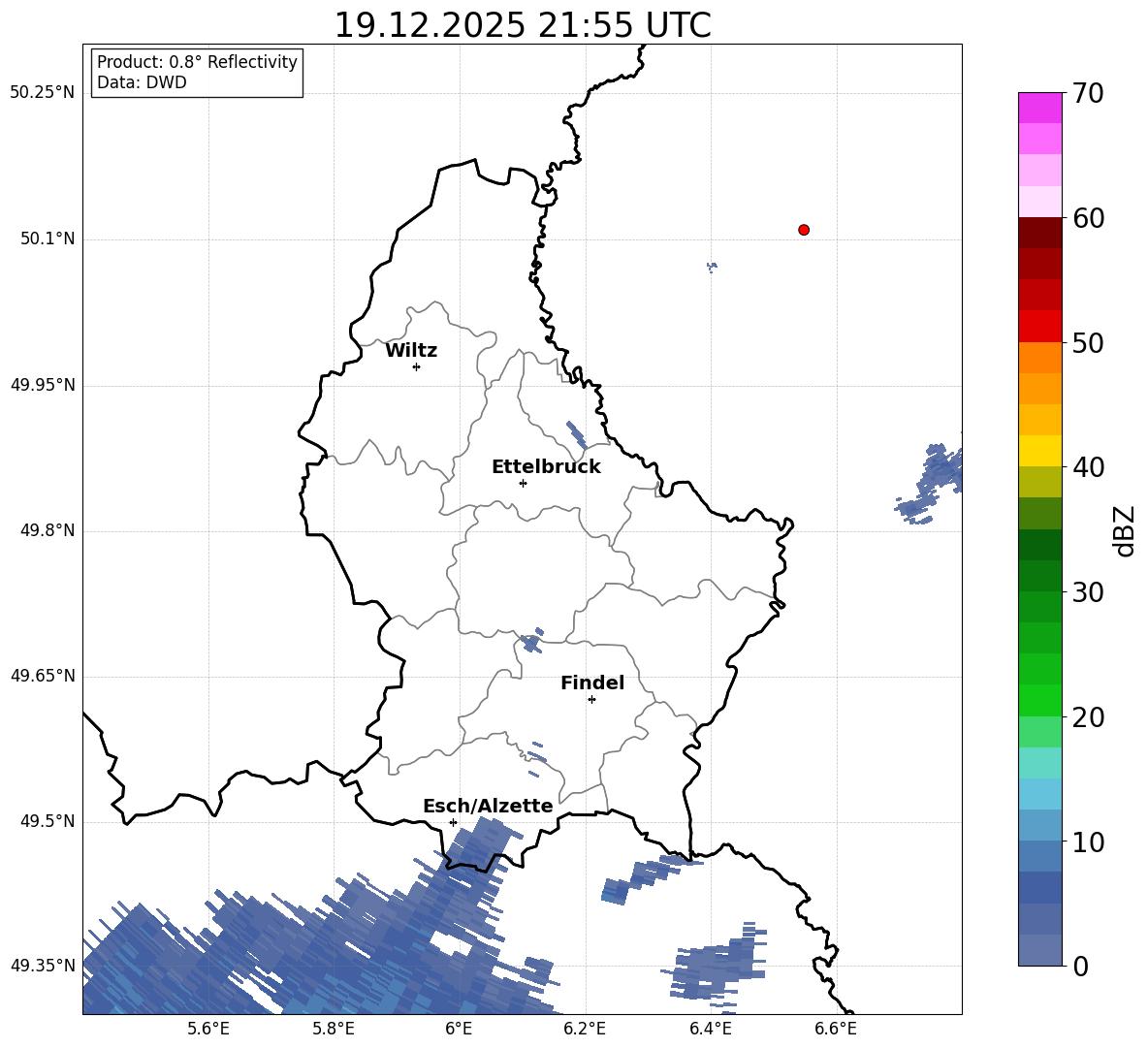This screenshot has height=1048, width=1148.
Task: Pick the dark red colorbar swatch just below 60
Action: (x=1040, y=233)
